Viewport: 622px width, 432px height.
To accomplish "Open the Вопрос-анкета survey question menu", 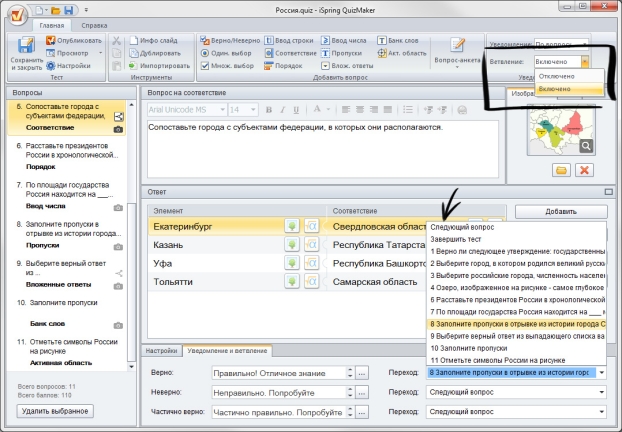I will pos(457,52).
